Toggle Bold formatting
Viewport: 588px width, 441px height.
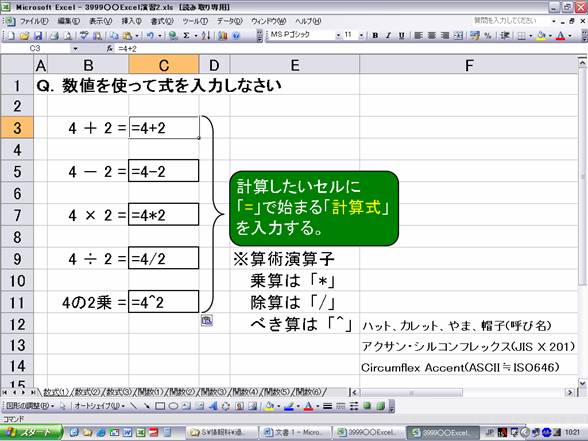coord(375,36)
